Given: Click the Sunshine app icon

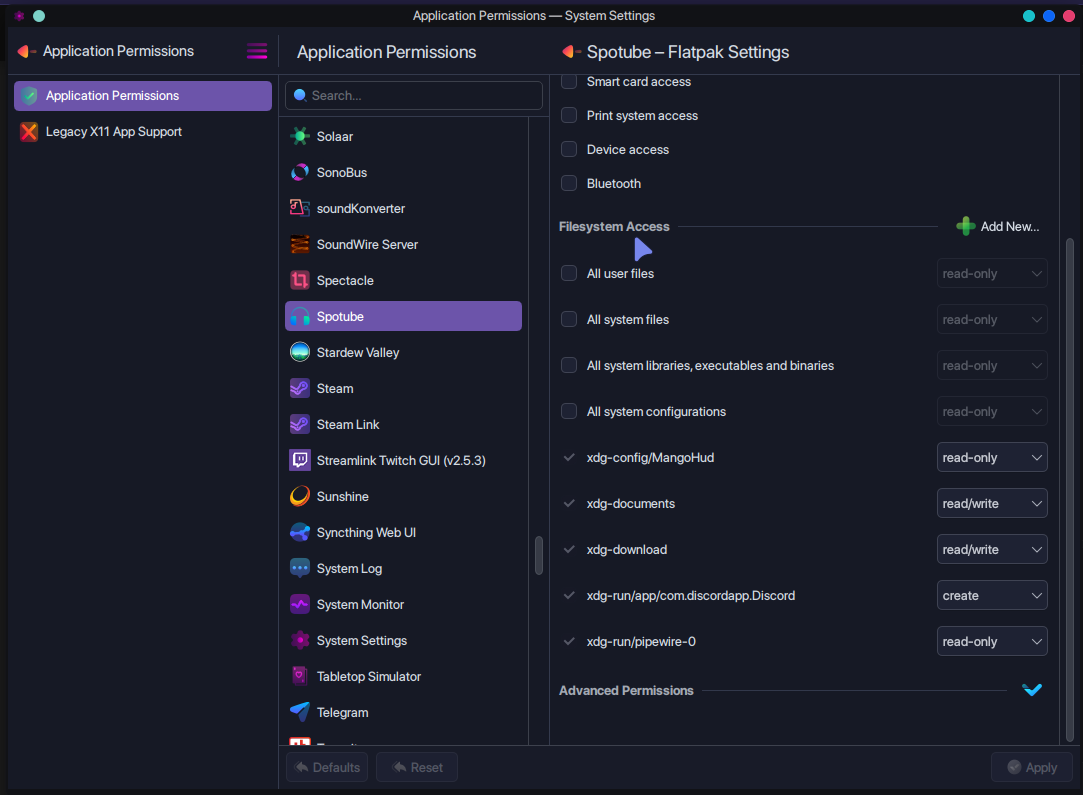Looking at the screenshot, I should [x=300, y=496].
